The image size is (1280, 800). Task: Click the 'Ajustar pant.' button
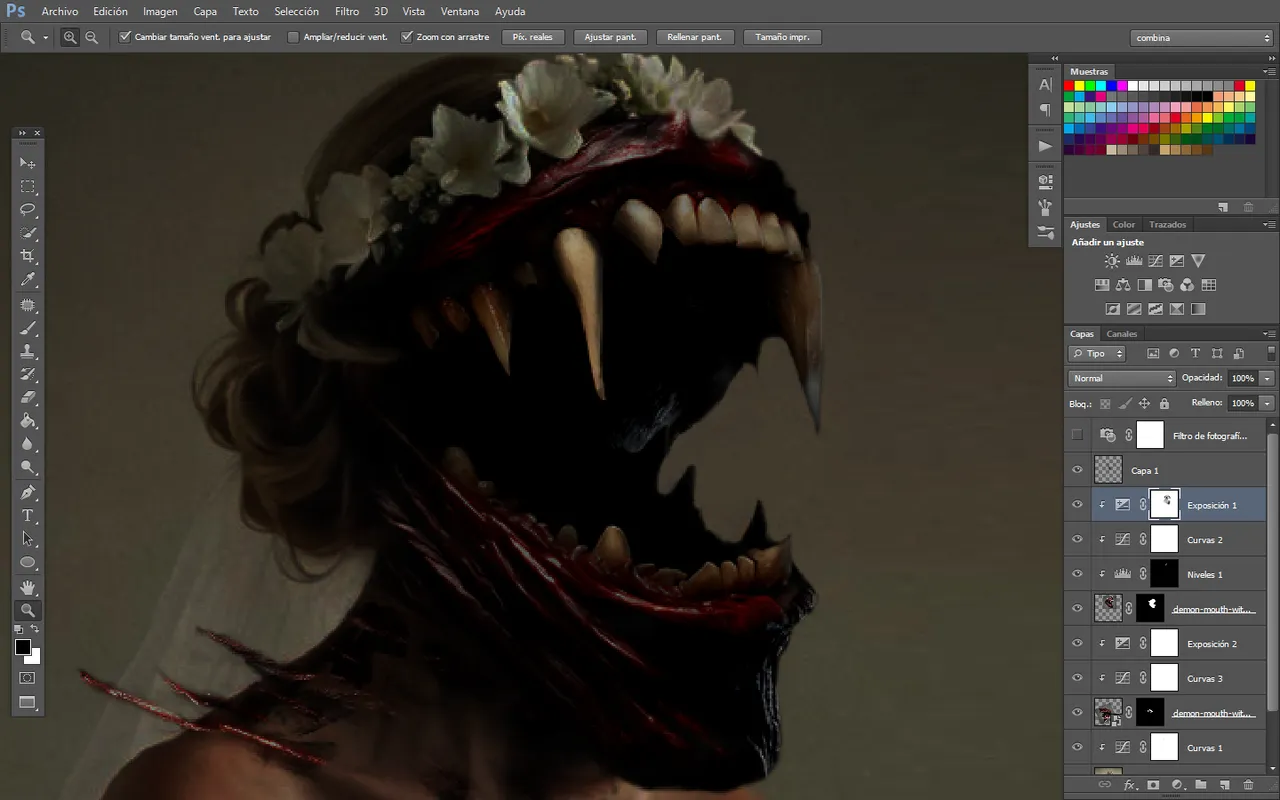tap(610, 37)
